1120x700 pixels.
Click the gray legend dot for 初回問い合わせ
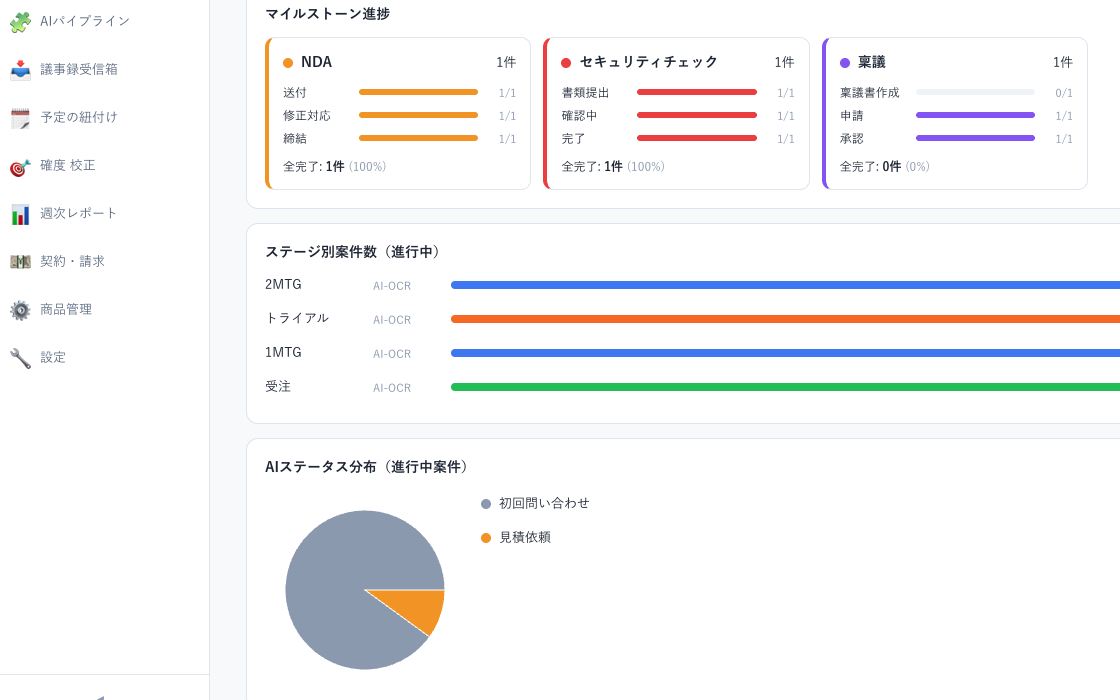coord(486,504)
